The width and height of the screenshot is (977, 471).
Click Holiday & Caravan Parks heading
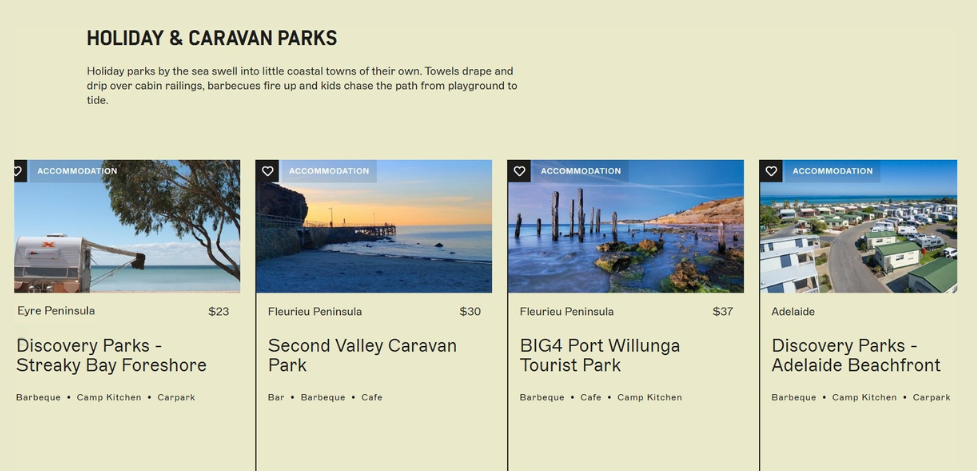pos(212,39)
